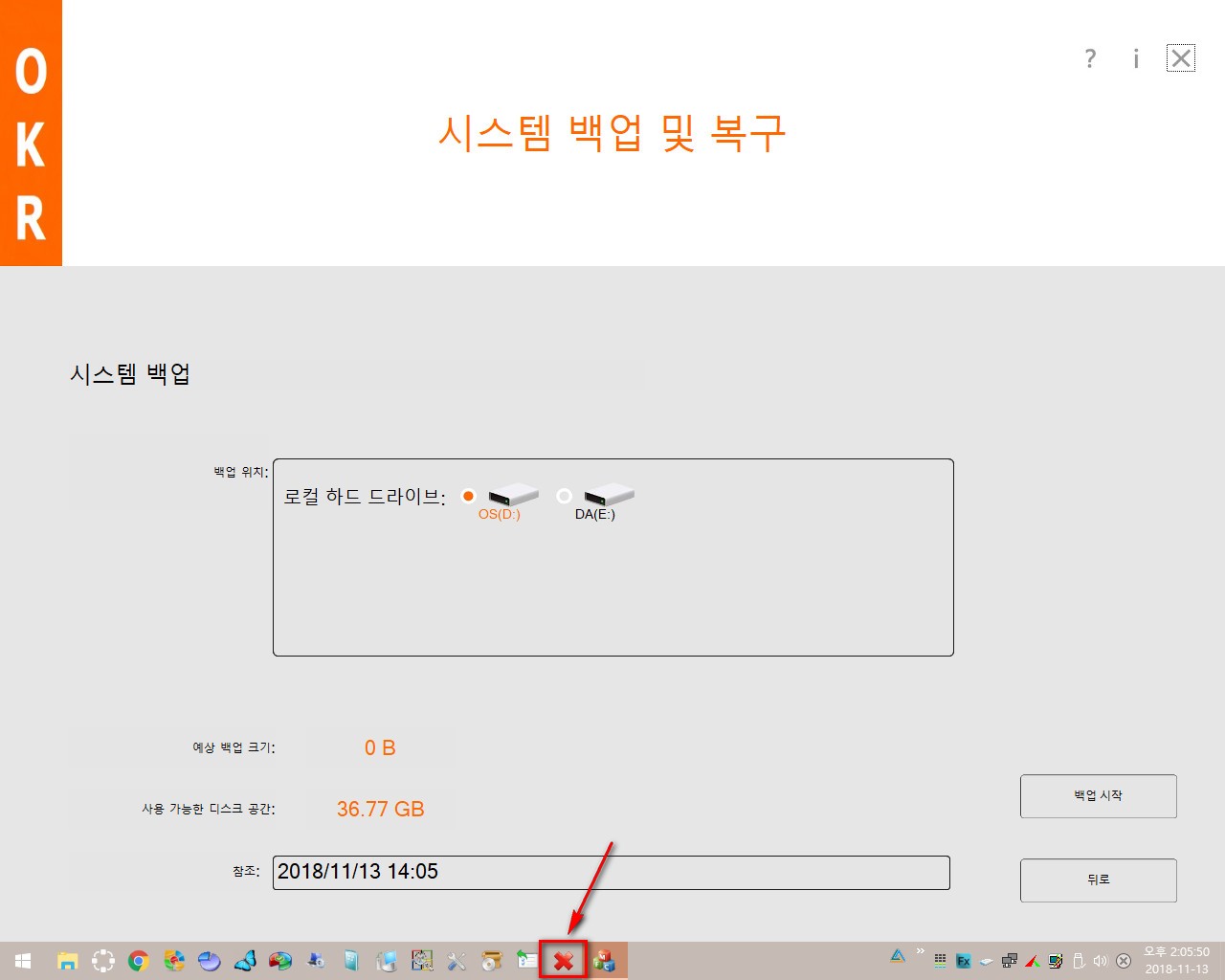1225x980 pixels.
Task: Open the checklist with green arrow icon
Action: pos(527,960)
